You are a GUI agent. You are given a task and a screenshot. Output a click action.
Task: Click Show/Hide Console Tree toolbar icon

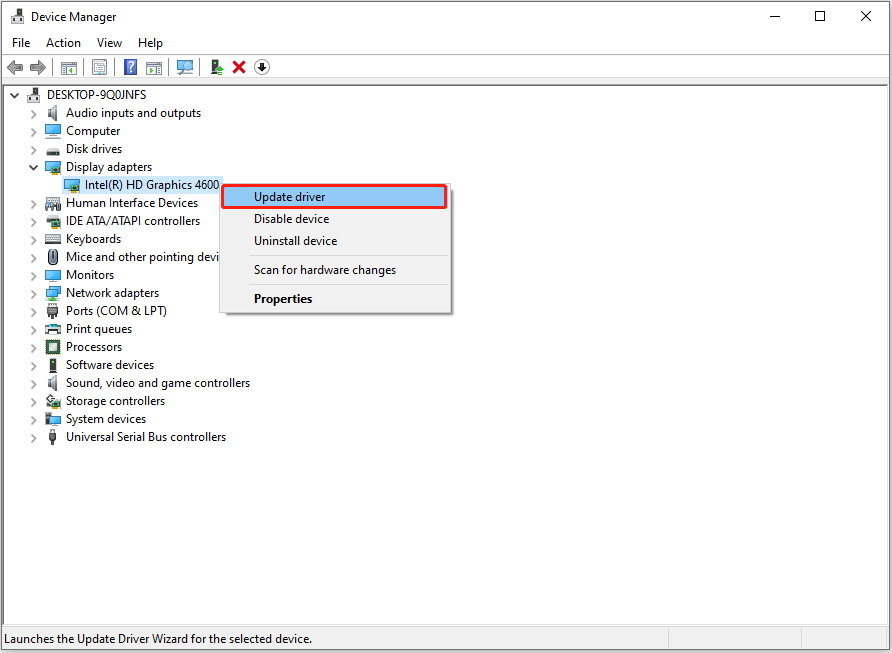tap(69, 68)
